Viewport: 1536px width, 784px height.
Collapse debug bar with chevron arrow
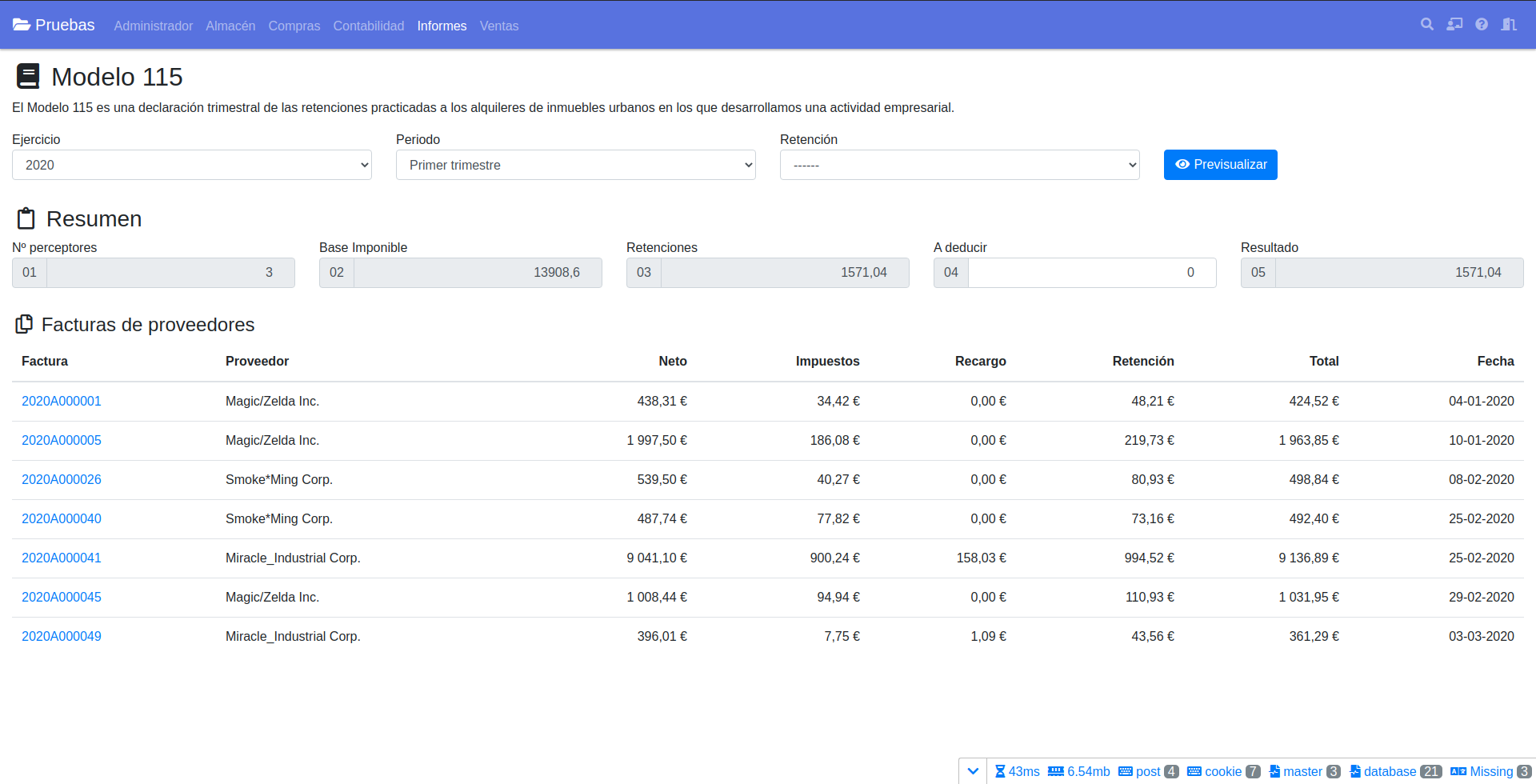point(973,771)
